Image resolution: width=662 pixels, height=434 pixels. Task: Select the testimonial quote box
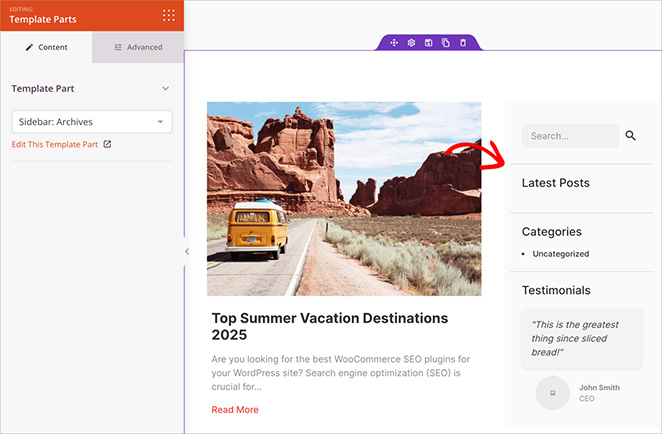coord(580,338)
